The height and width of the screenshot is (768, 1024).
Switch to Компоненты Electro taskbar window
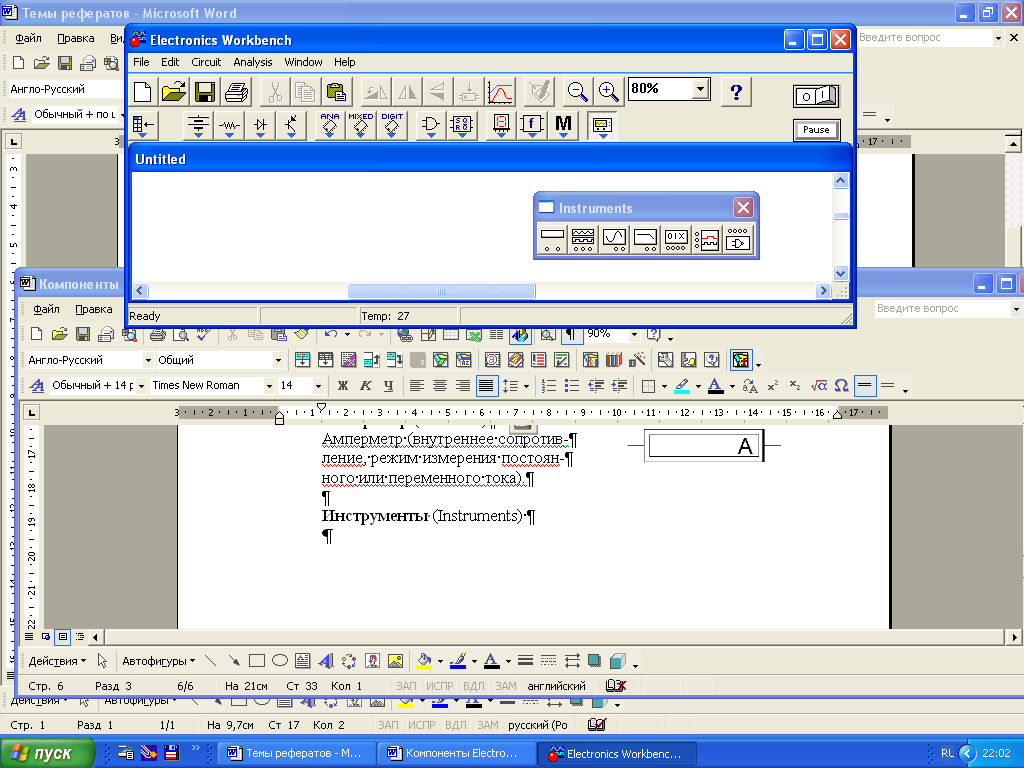(457, 753)
